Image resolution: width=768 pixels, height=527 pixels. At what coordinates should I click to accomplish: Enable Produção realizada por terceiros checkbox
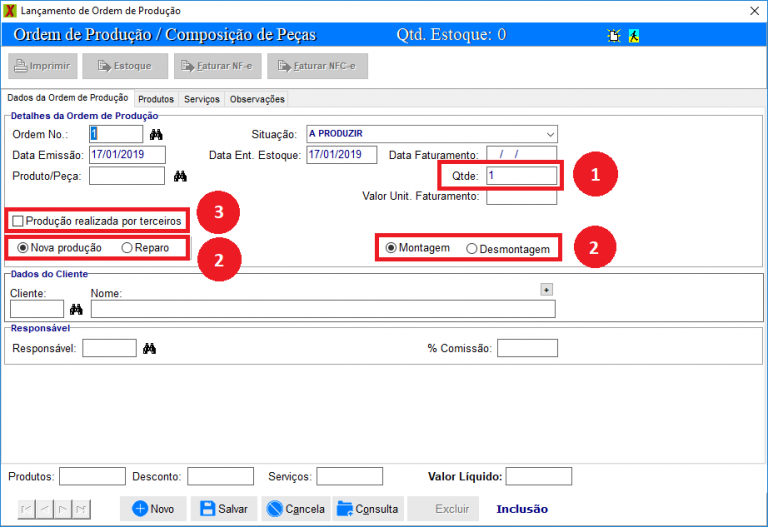18,220
